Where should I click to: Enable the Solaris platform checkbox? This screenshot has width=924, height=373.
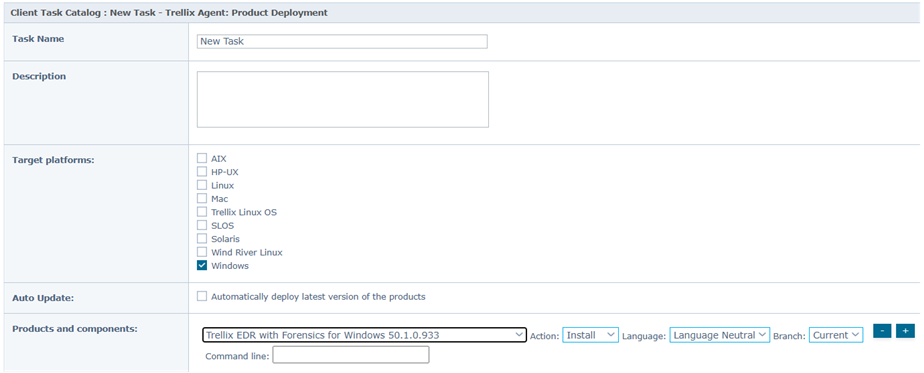coord(202,239)
